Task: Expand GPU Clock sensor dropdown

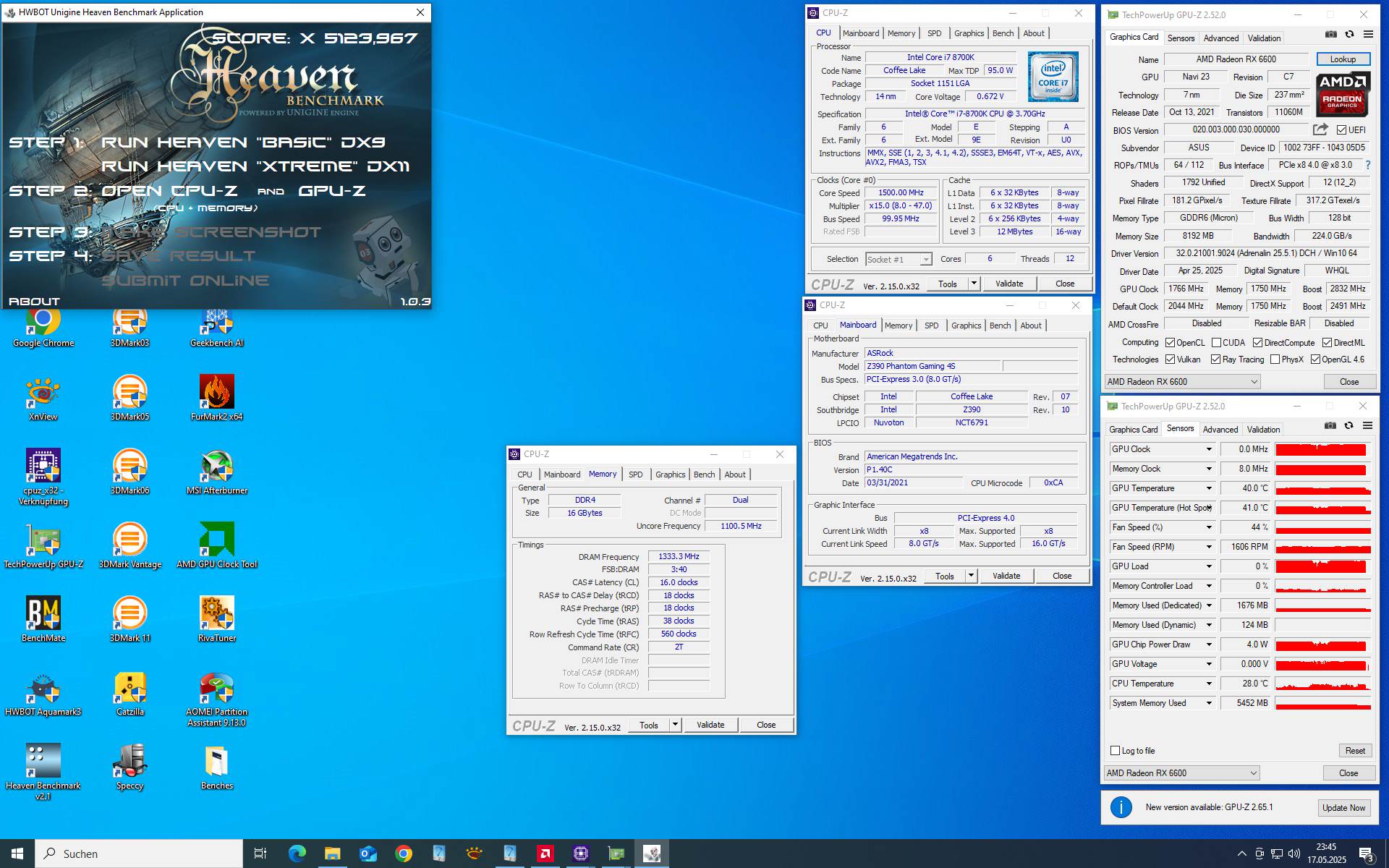Action: coord(1208,449)
